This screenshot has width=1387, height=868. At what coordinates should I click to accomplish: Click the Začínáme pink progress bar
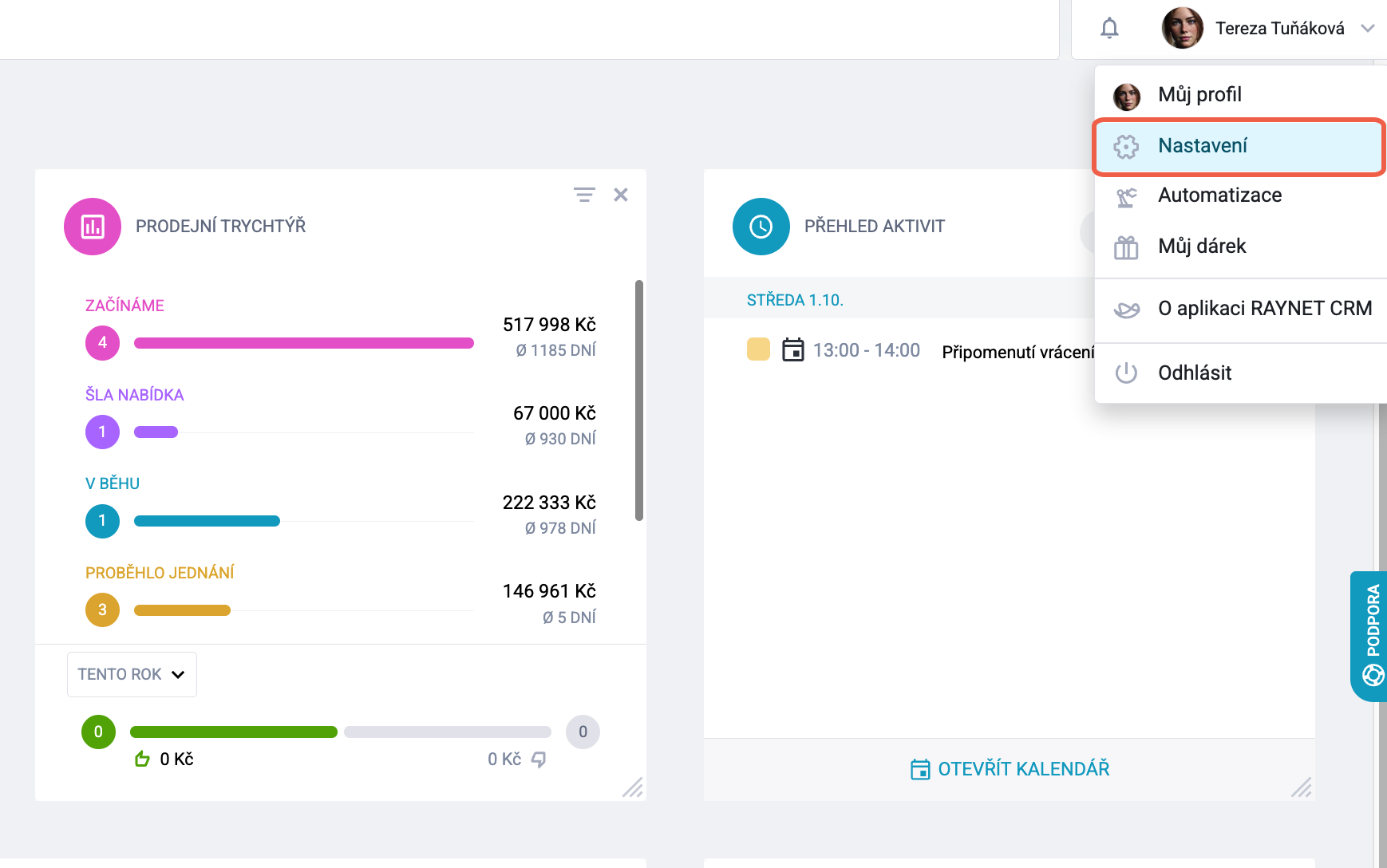[x=304, y=343]
